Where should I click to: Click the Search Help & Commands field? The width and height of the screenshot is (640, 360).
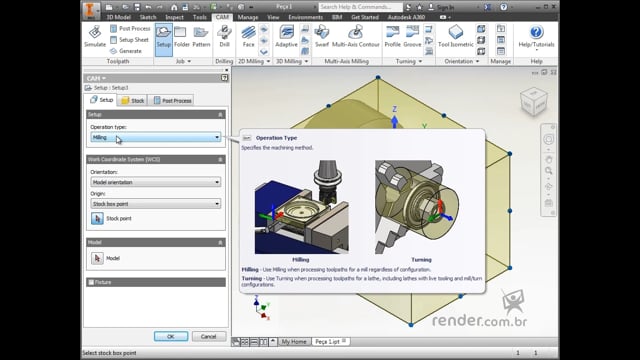[x=360, y=7]
